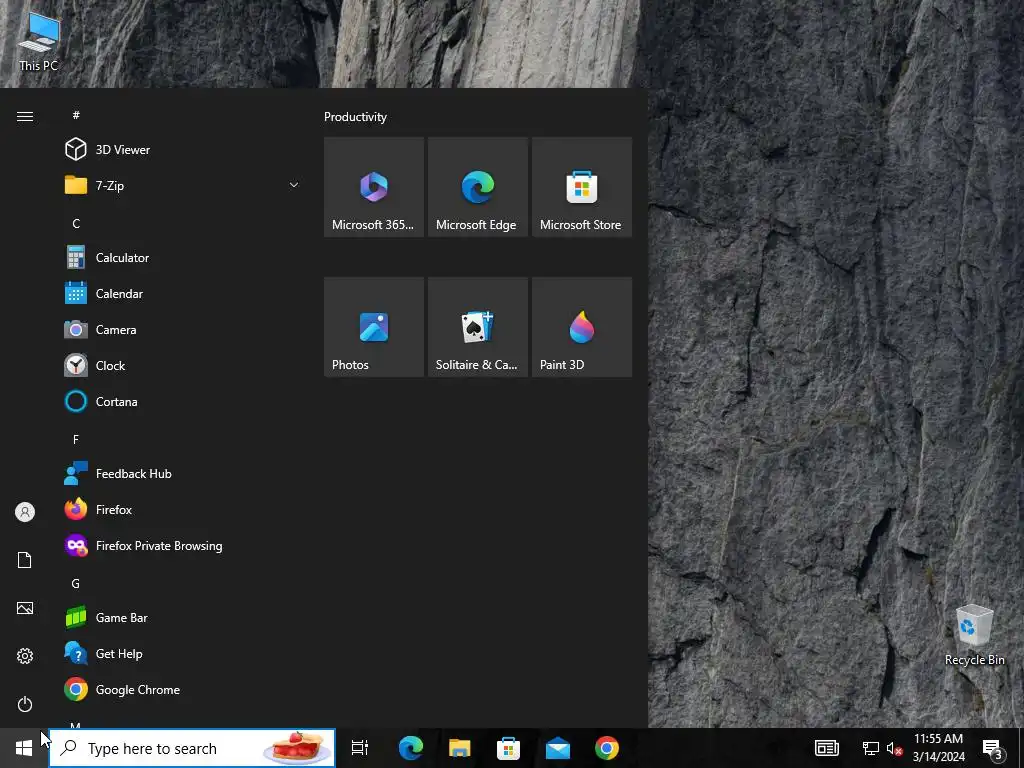Open 3D Viewer from app list
The width and height of the screenshot is (1024, 768).
pyautogui.click(x=184, y=150)
